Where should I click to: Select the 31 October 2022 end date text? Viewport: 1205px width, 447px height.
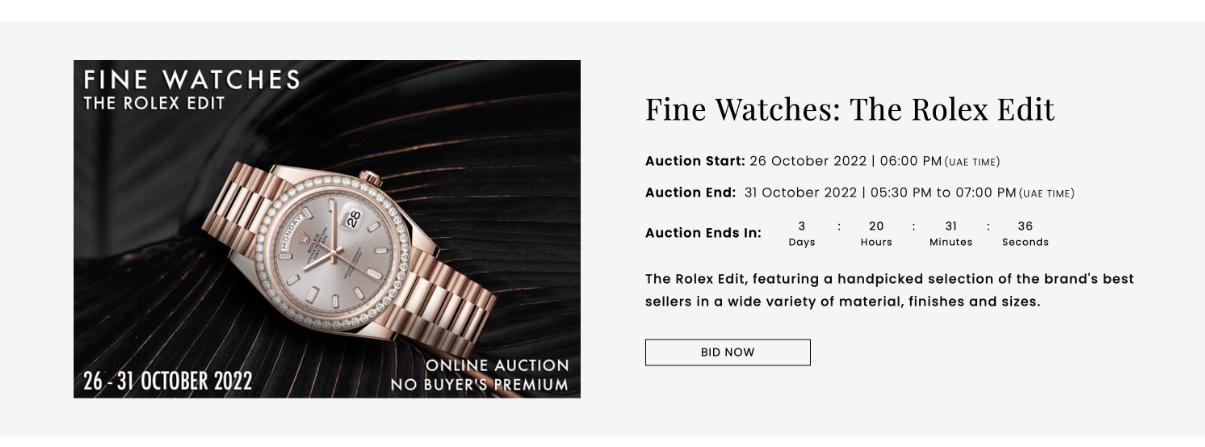click(800, 192)
